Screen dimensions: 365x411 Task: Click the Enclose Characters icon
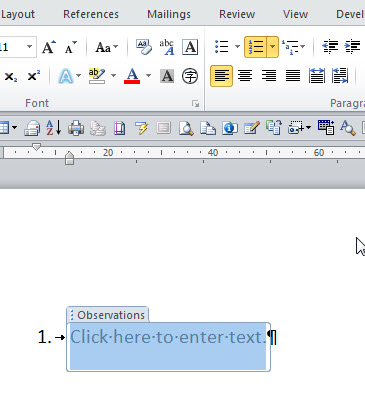(190, 76)
